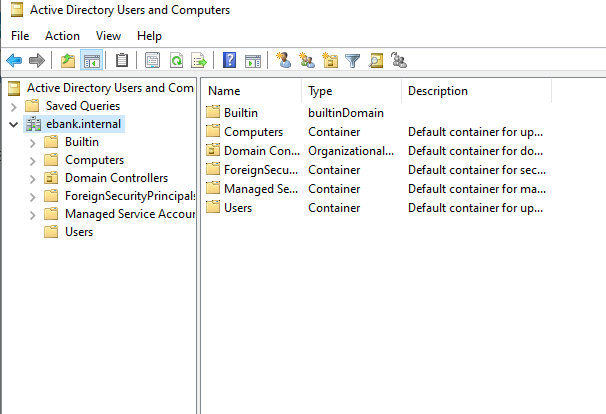
Task: Select the ebank.internal label in the tree
Action: [x=83, y=124]
